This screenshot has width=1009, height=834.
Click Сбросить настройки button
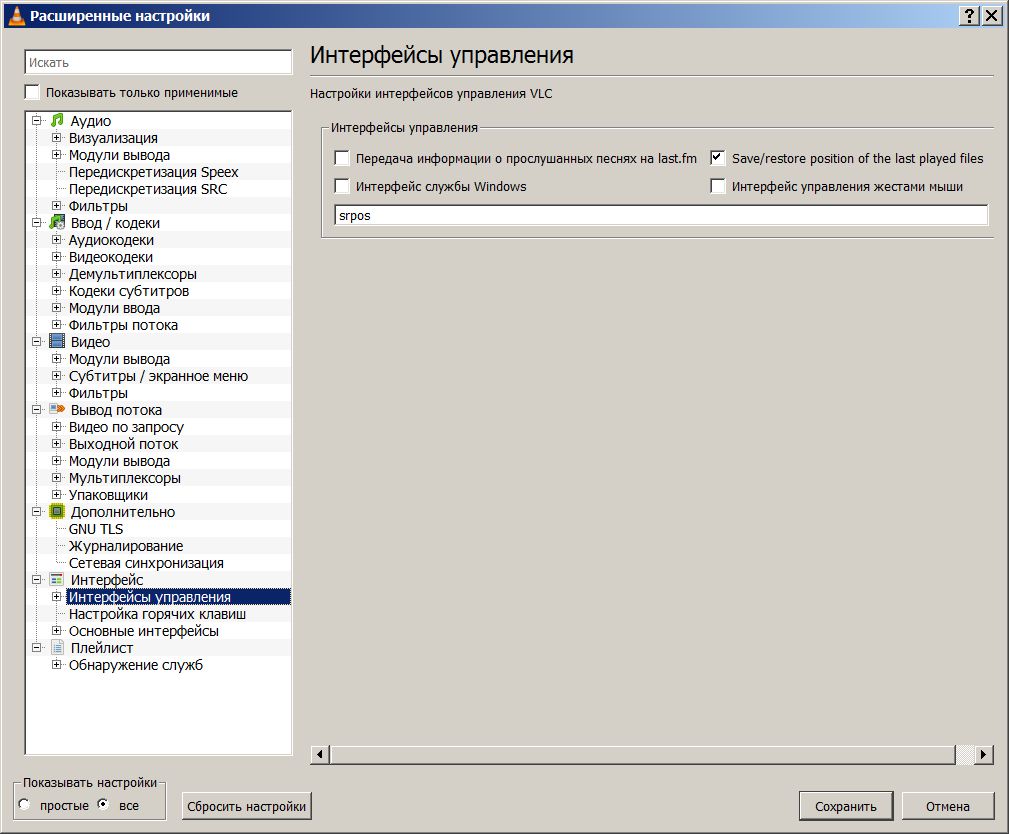(246, 806)
